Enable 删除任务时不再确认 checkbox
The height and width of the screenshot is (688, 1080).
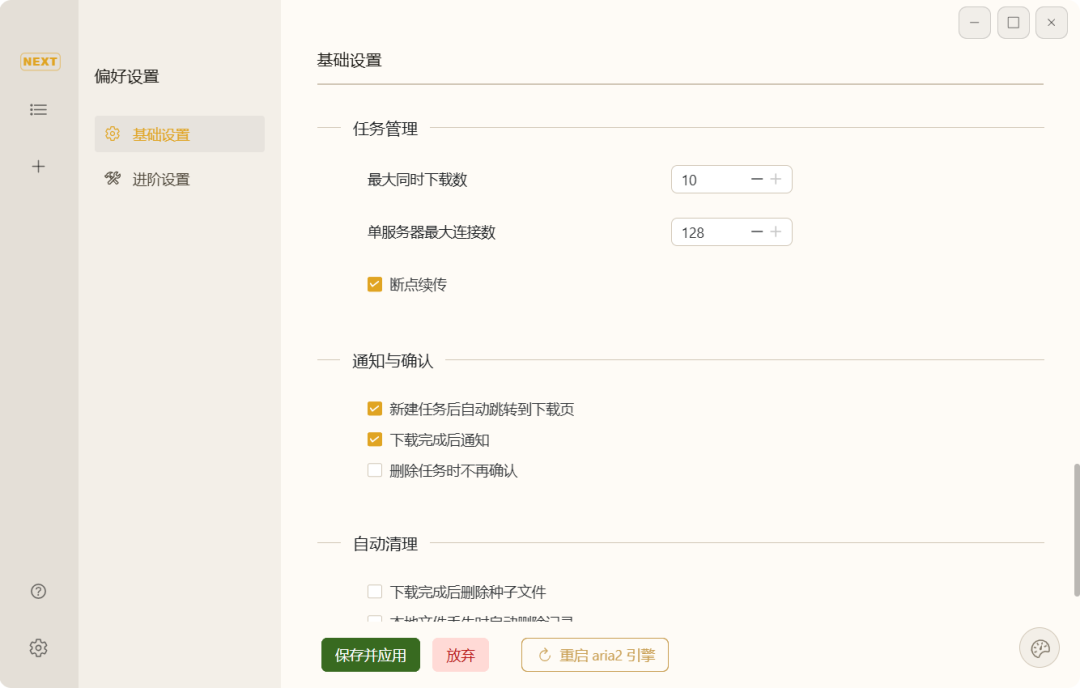click(375, 470)
